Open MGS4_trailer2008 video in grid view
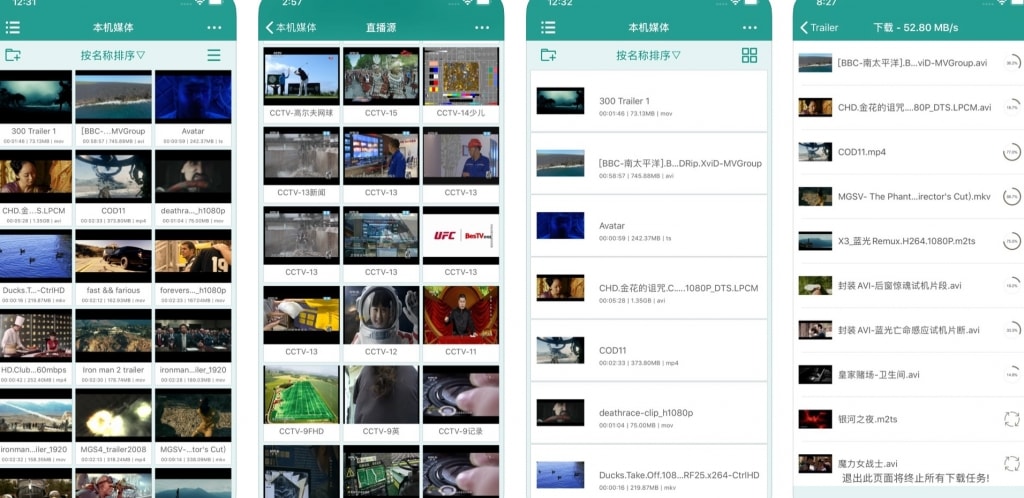 (114, 415)
